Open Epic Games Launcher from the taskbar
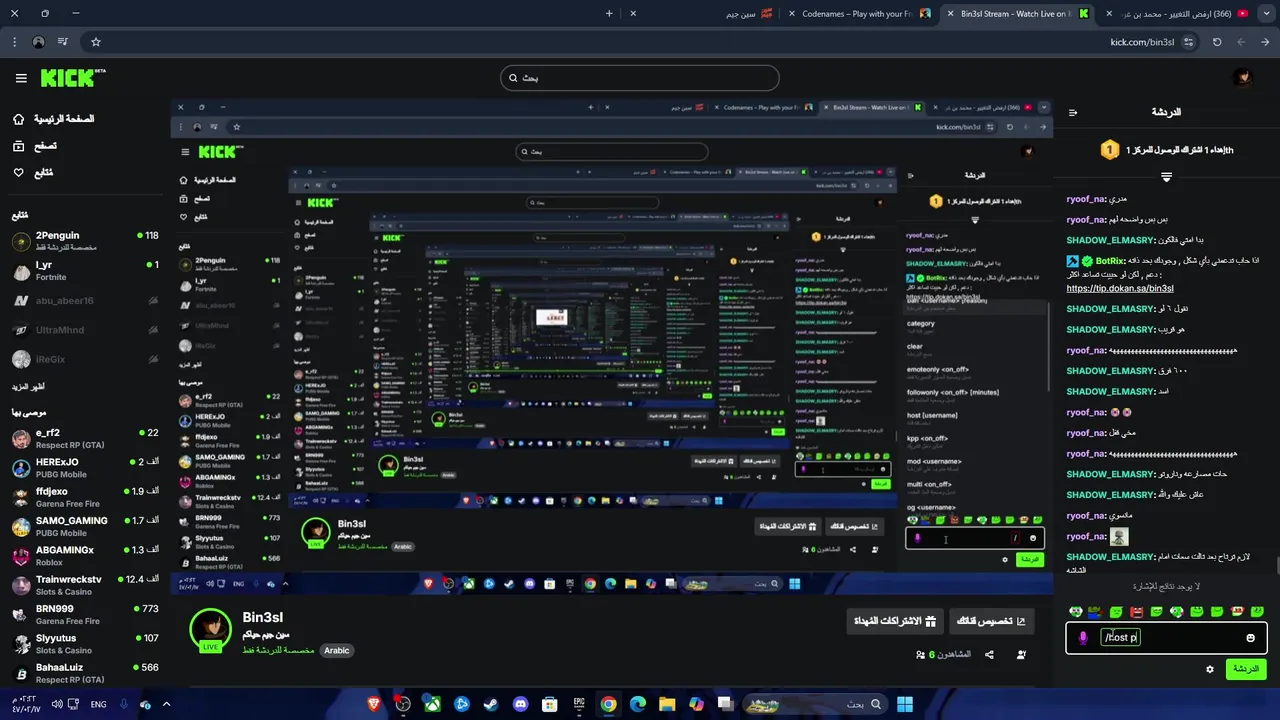 point(579,704)
